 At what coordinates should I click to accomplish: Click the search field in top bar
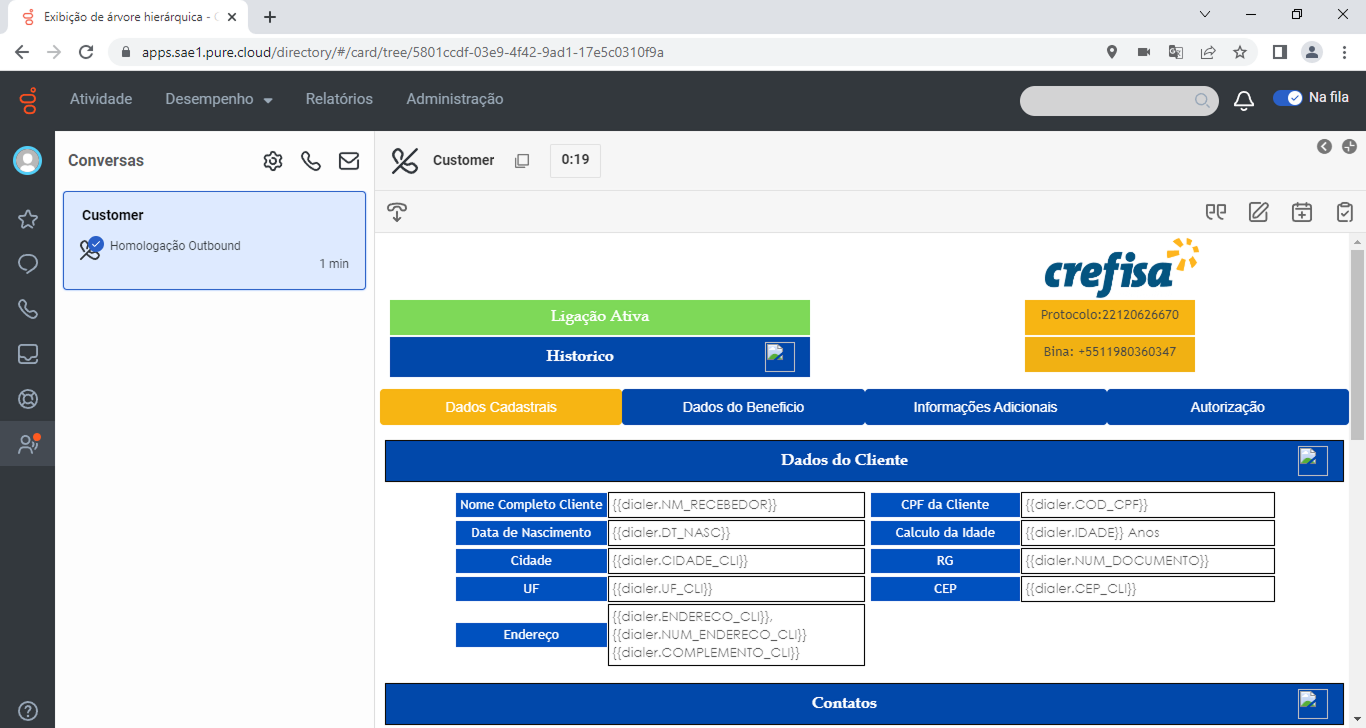pyautogui.click(x=1108, y=101)
